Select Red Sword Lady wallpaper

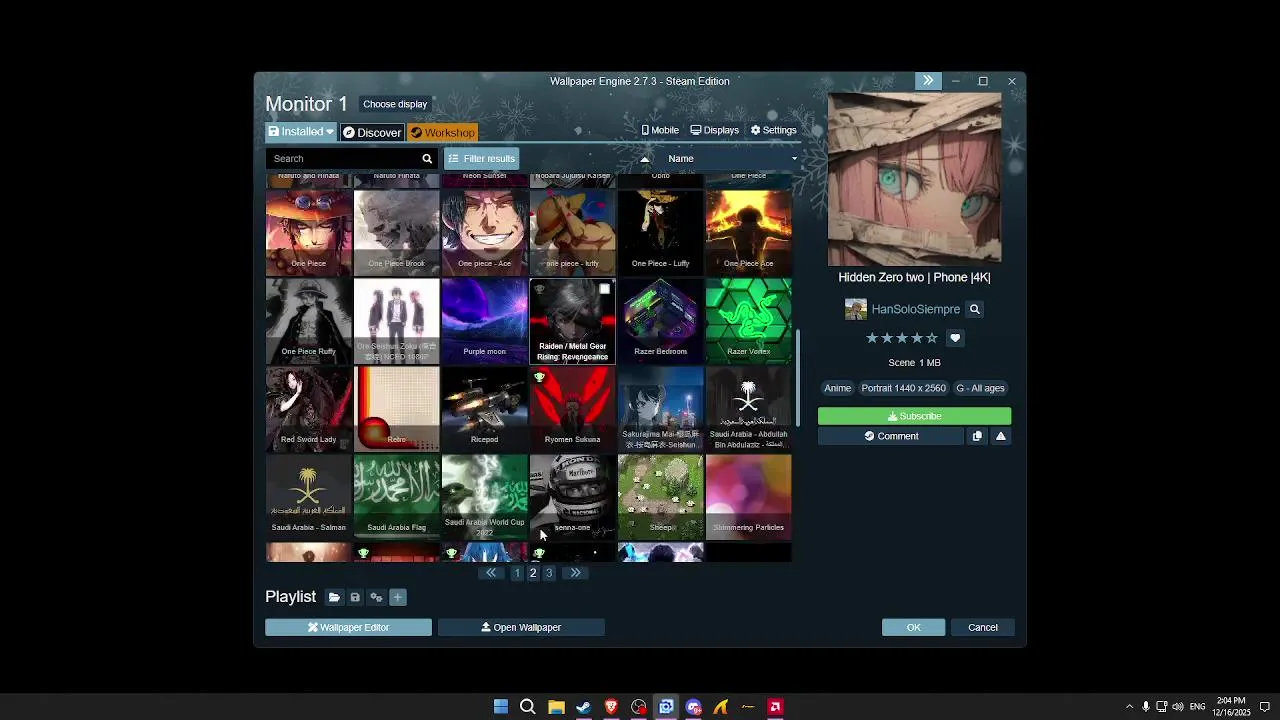click(308, 409)
